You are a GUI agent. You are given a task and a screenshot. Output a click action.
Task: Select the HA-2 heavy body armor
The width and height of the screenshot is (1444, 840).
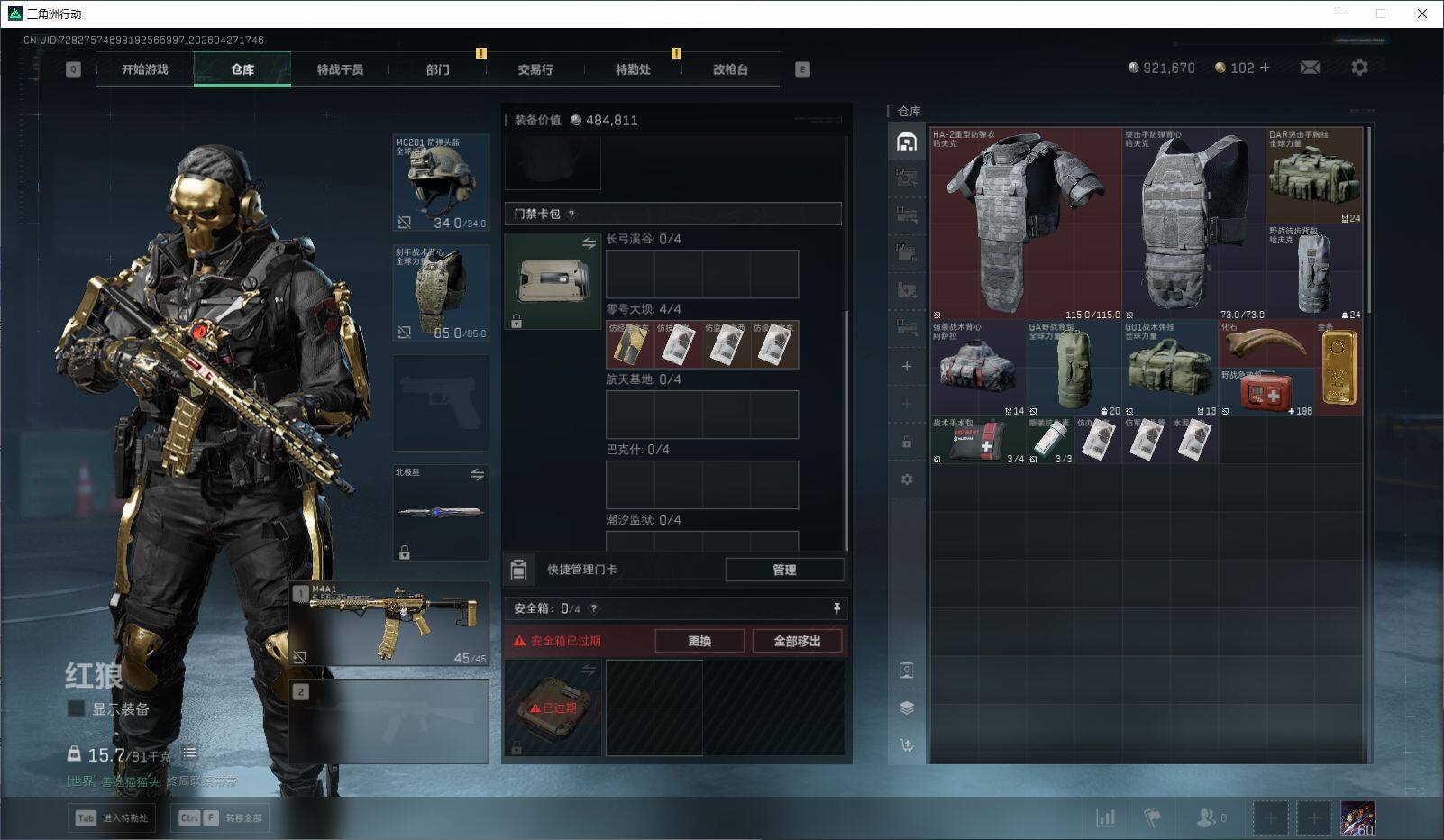[x=1027, y=224]
